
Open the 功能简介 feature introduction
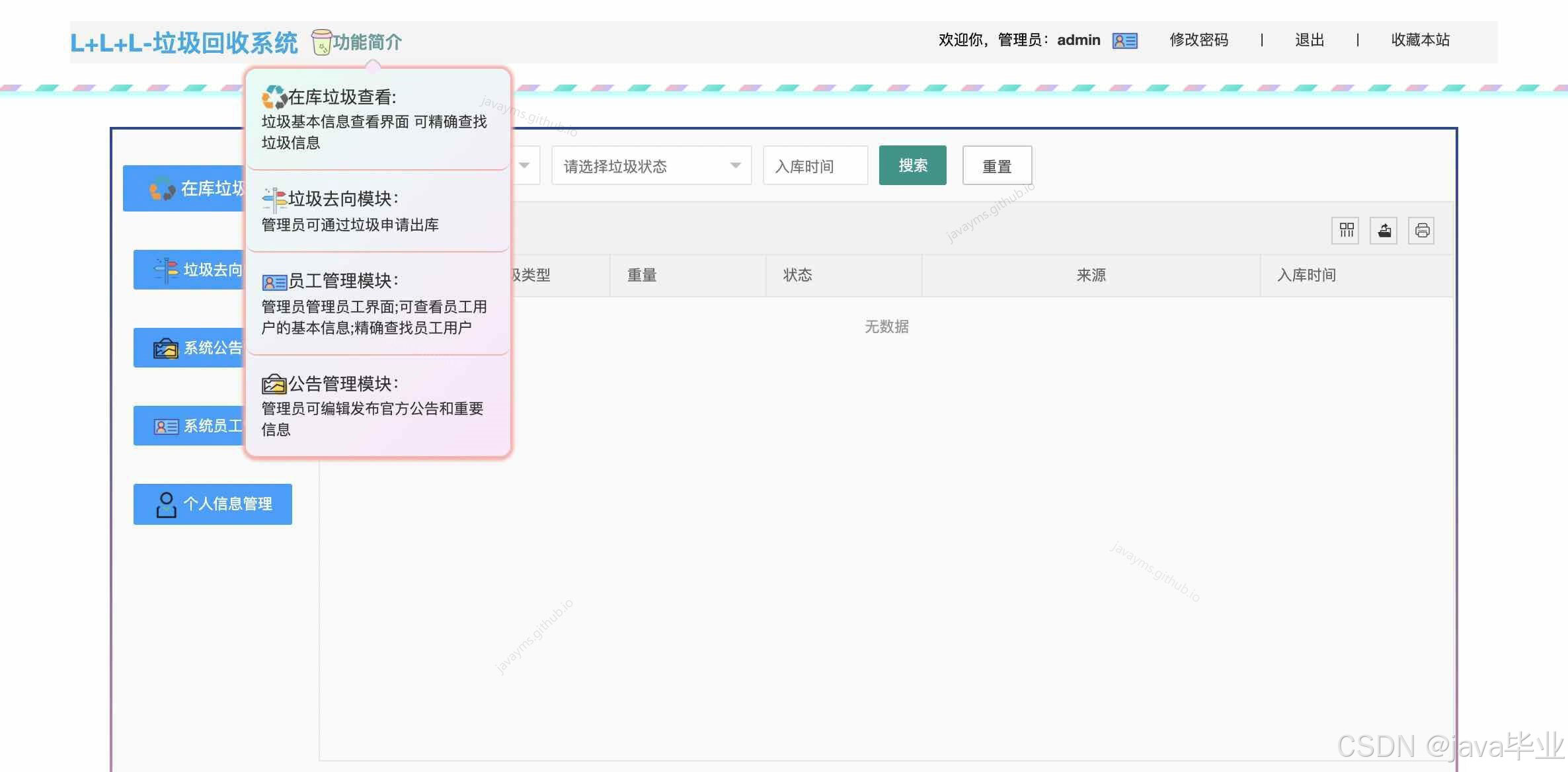367,42
